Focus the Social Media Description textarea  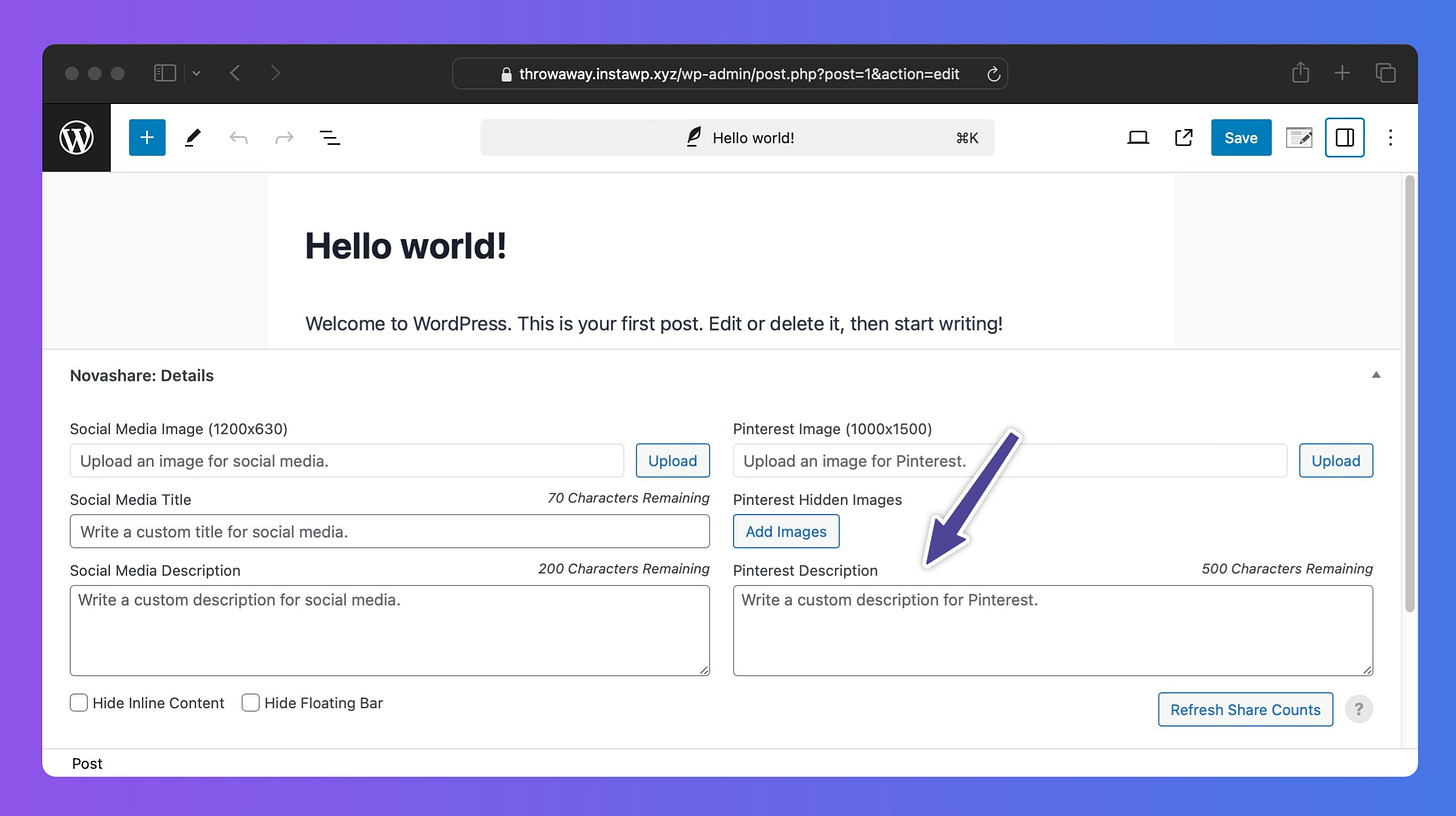[x=390, y=630]
